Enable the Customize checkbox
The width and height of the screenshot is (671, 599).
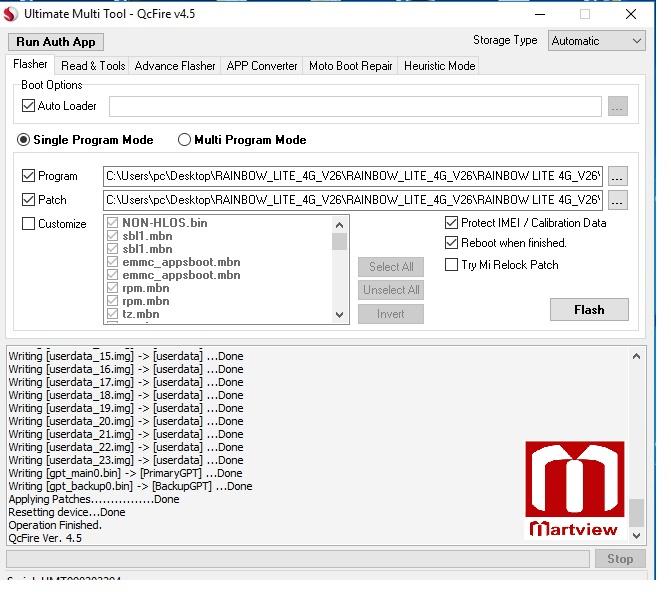click(x=28, y=224)
